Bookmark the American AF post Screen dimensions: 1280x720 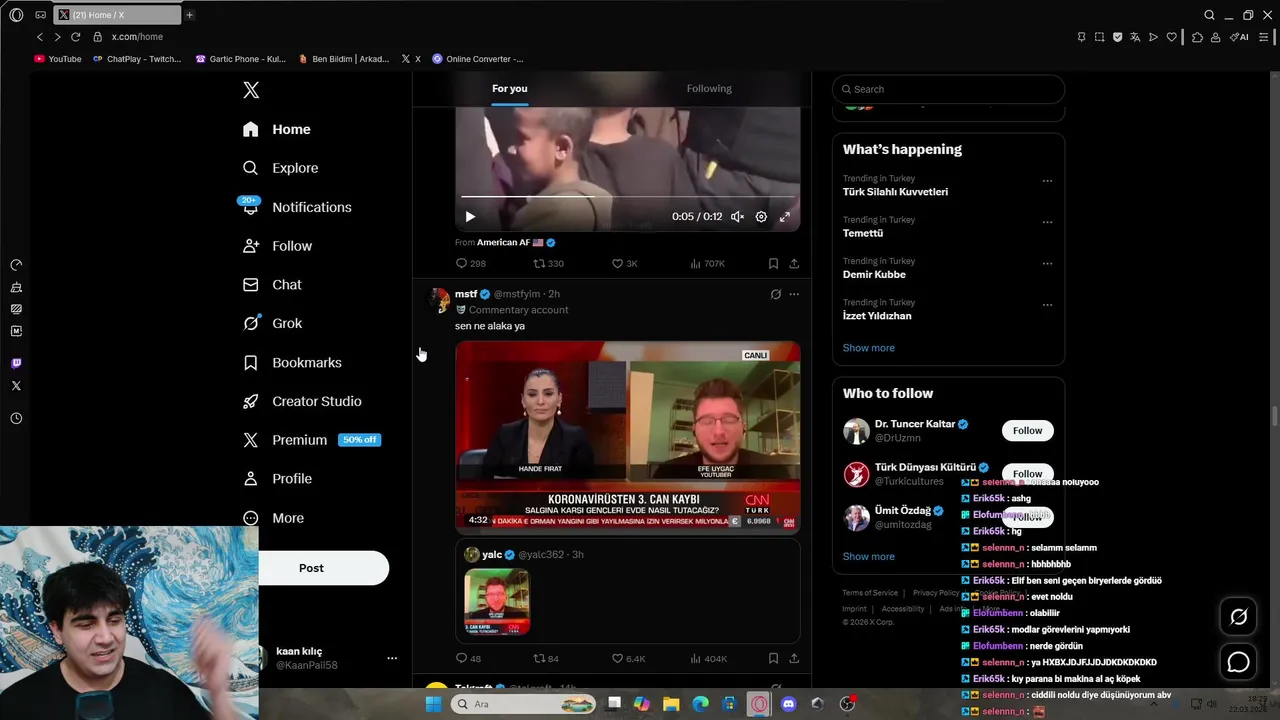coord(773,264)
